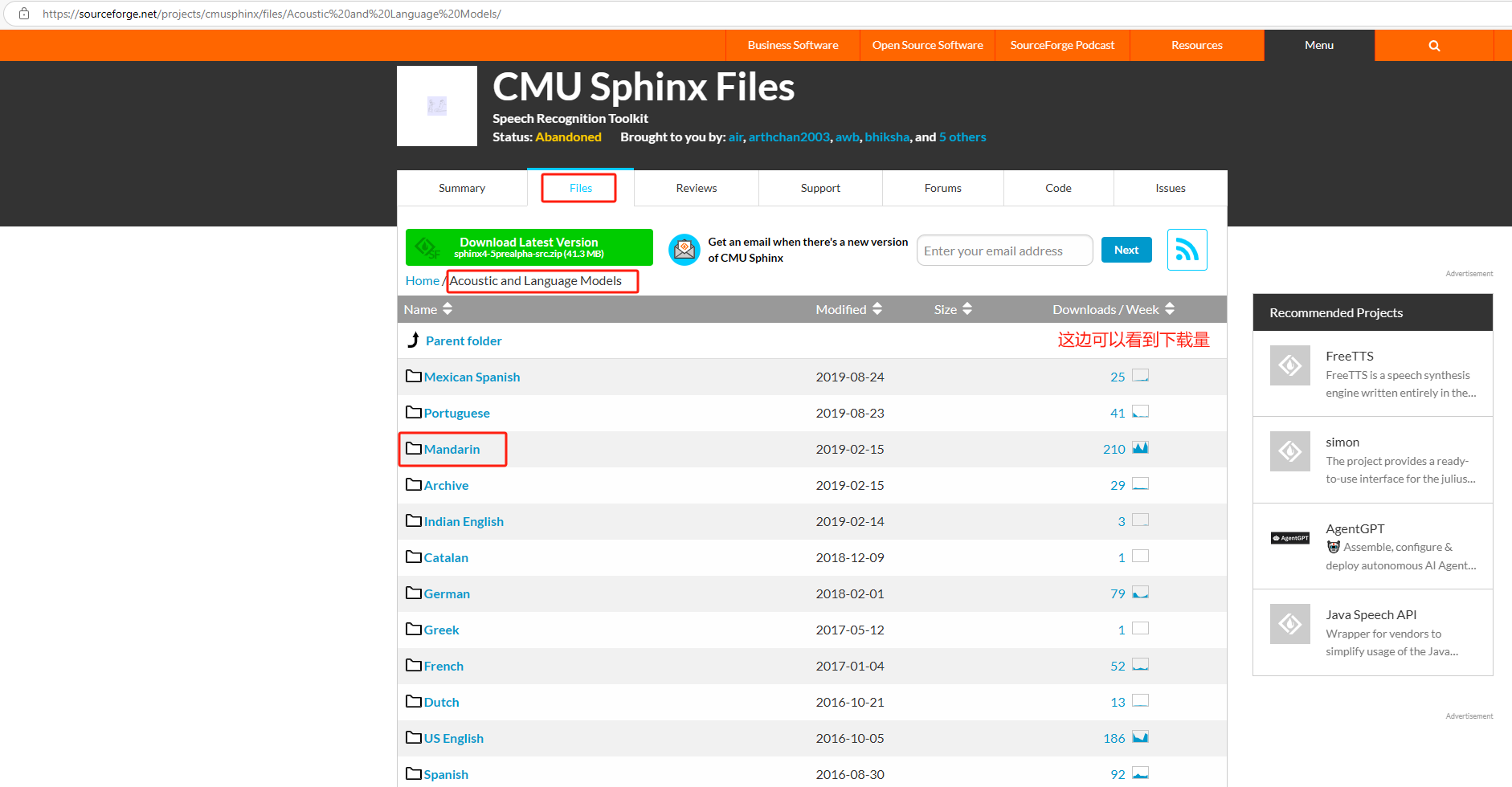Viewport: 1512px width, 787px height.
Task: Open Resources menu
Action: pyautogui.click(x=1197, y=46)
